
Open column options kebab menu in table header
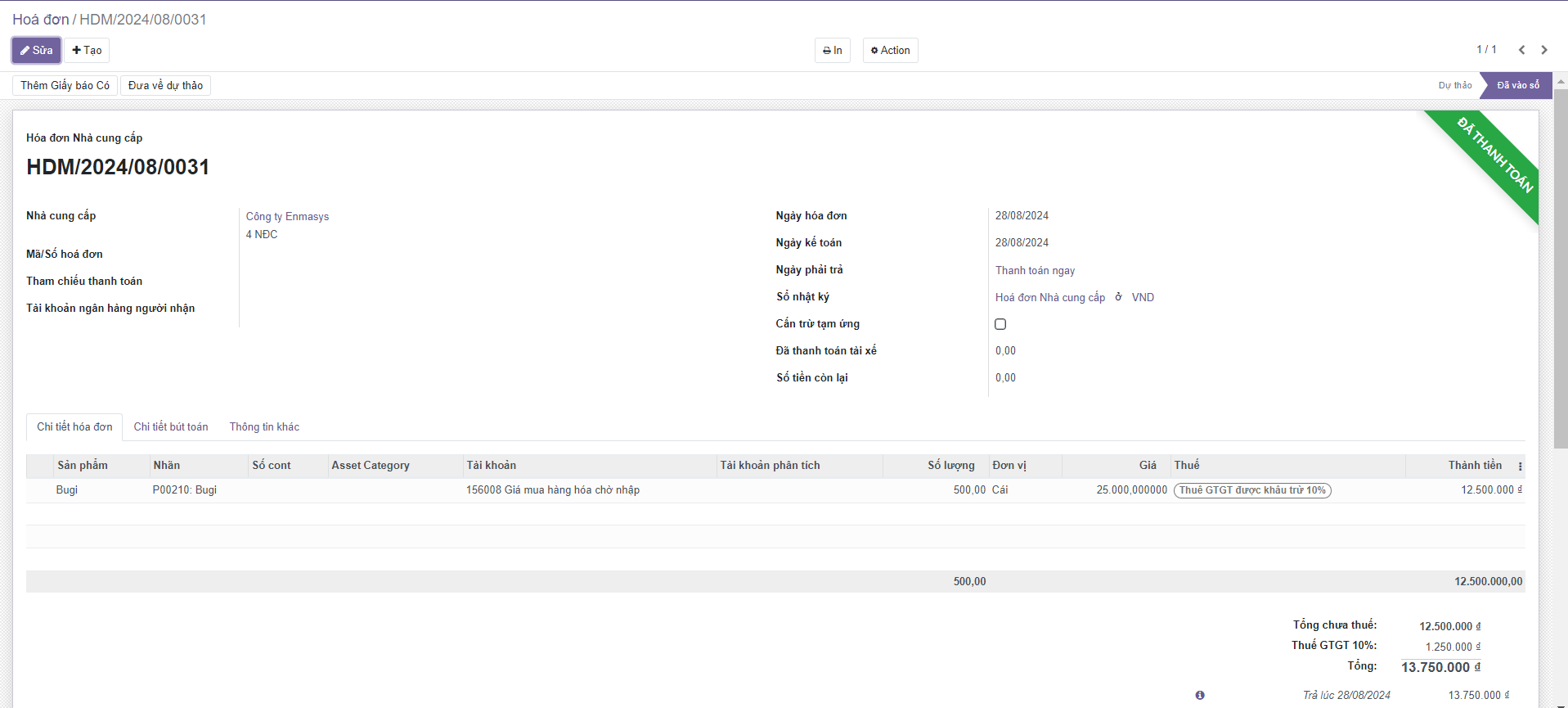tap(1520, 467)
